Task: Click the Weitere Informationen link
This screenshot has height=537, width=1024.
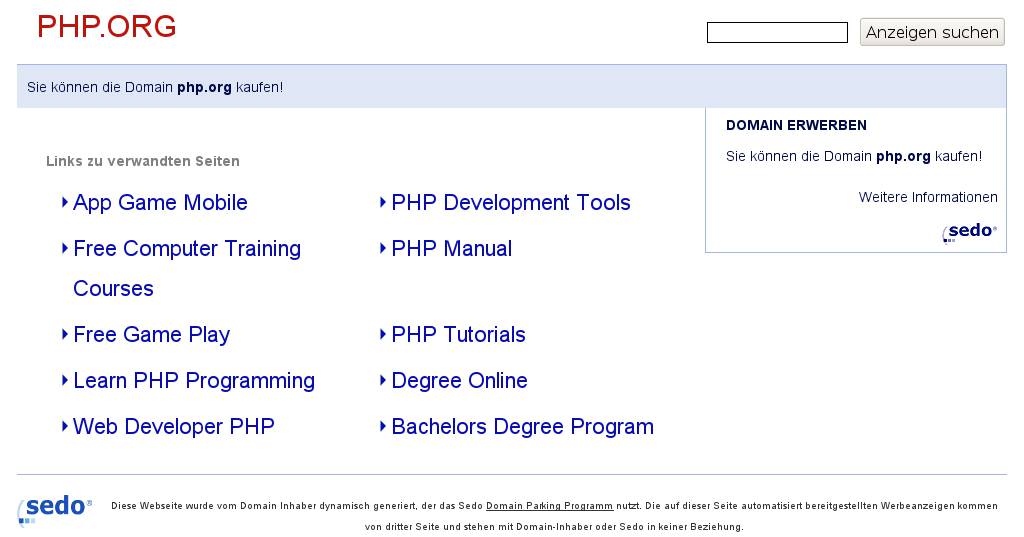Action: [928, 197]
